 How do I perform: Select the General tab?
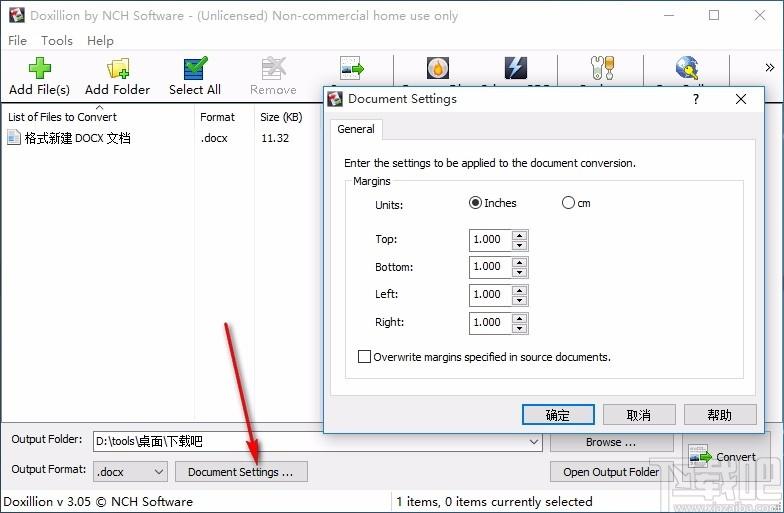point(356,129)
